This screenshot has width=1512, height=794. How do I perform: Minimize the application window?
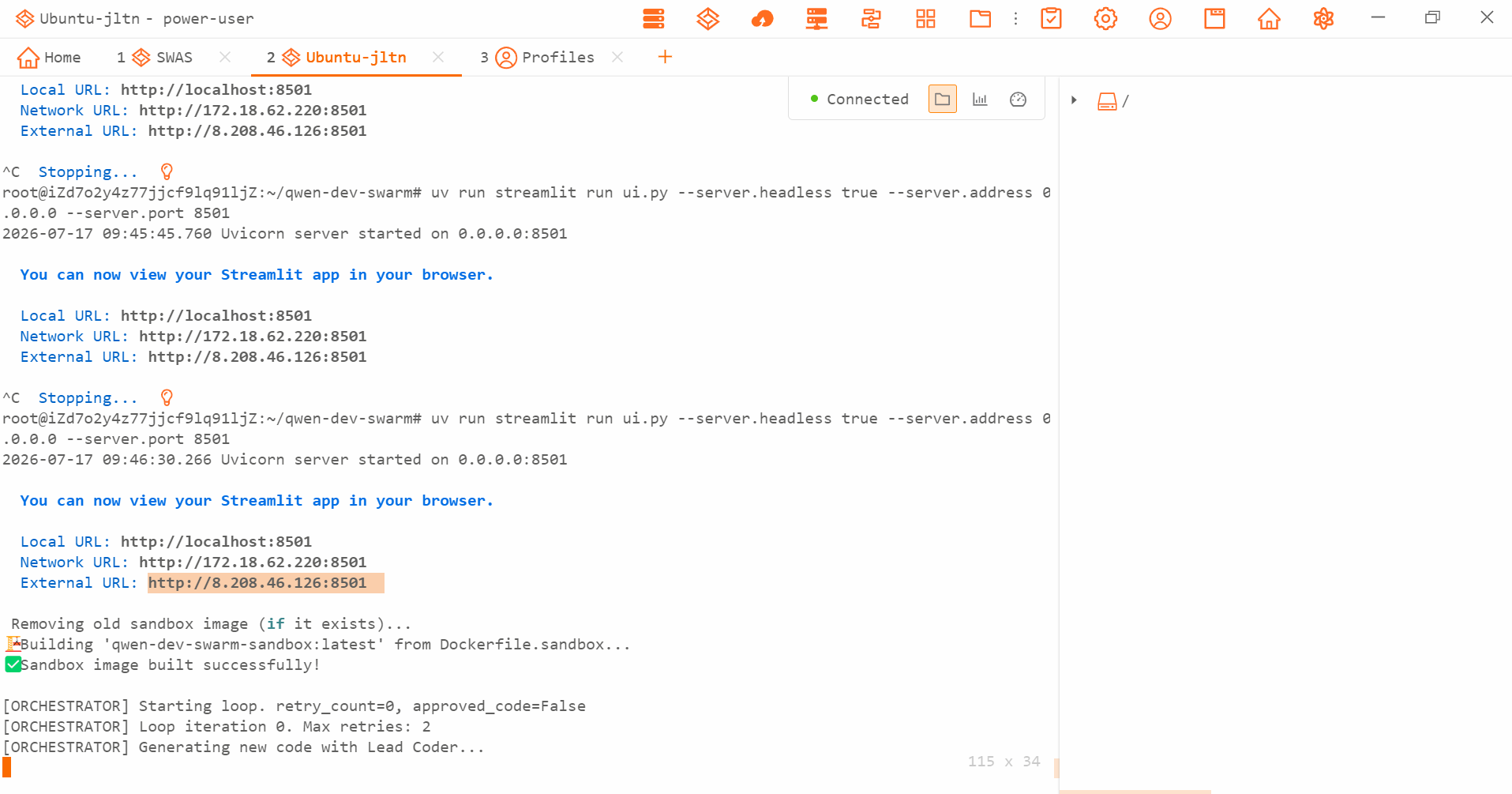tap(1378, 17)
